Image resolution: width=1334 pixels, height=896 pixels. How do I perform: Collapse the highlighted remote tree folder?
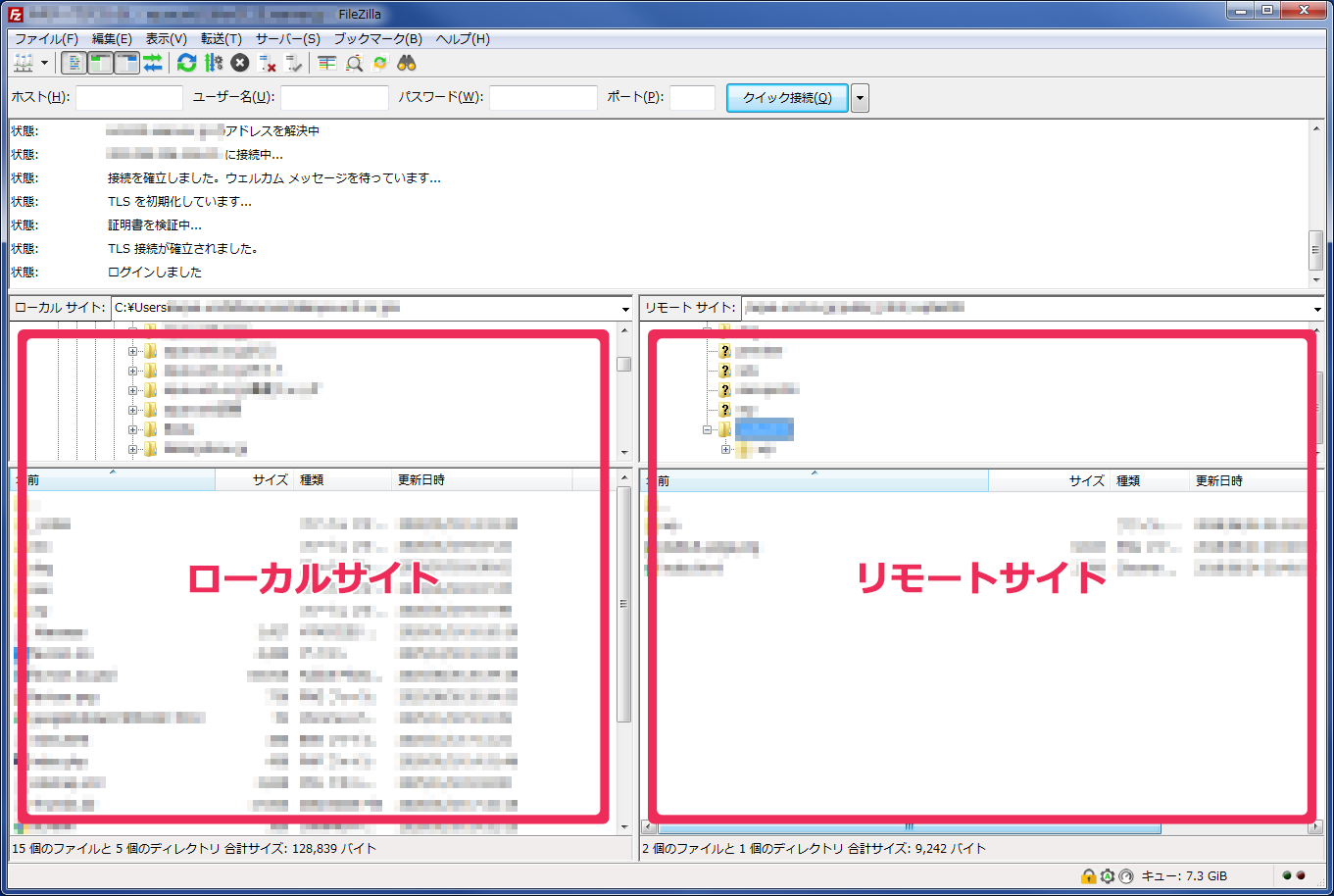pos(708,429)
